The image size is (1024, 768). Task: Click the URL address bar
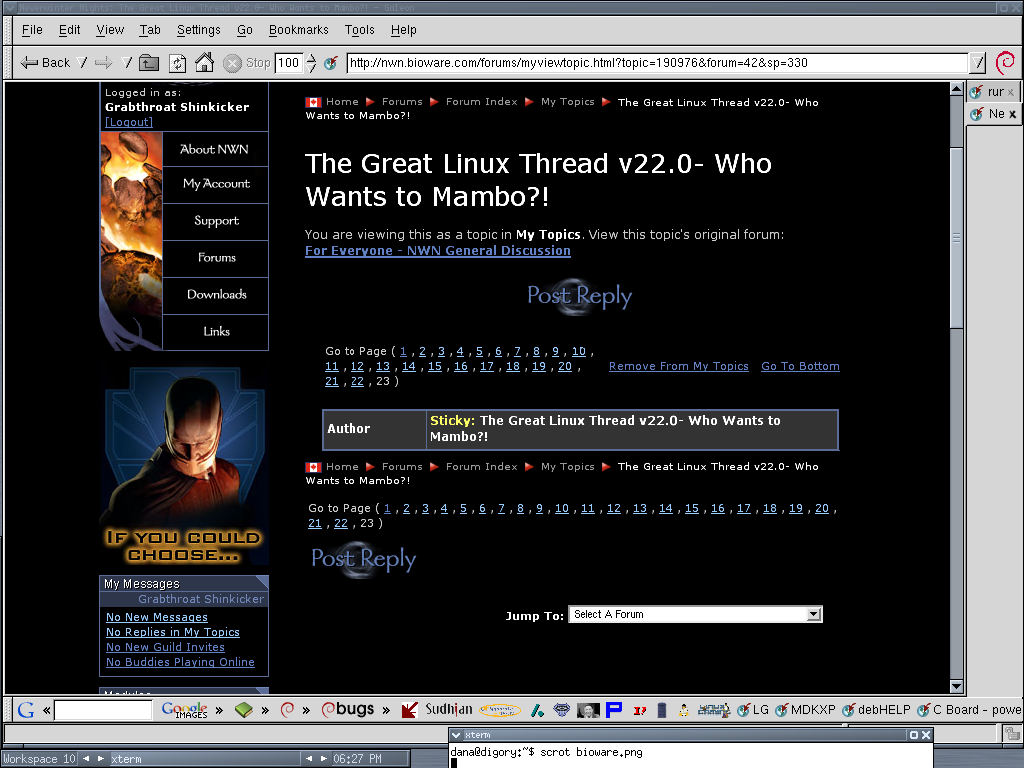tap(656, 63)
